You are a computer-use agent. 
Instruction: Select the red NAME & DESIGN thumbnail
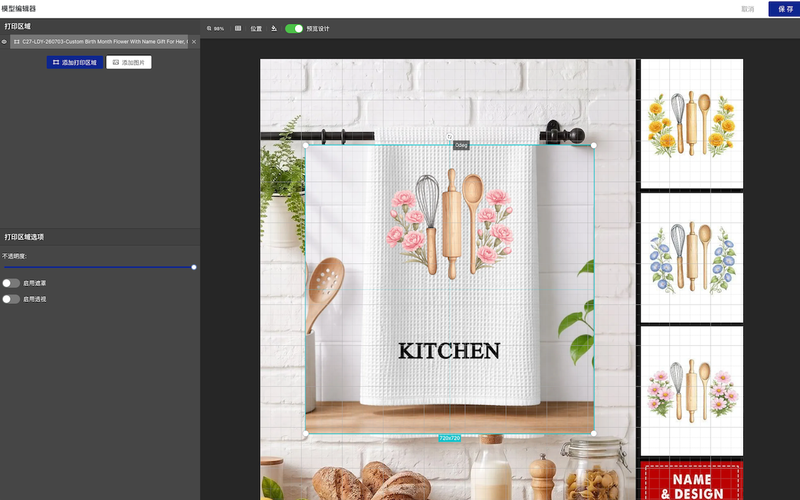pos(692,480)
